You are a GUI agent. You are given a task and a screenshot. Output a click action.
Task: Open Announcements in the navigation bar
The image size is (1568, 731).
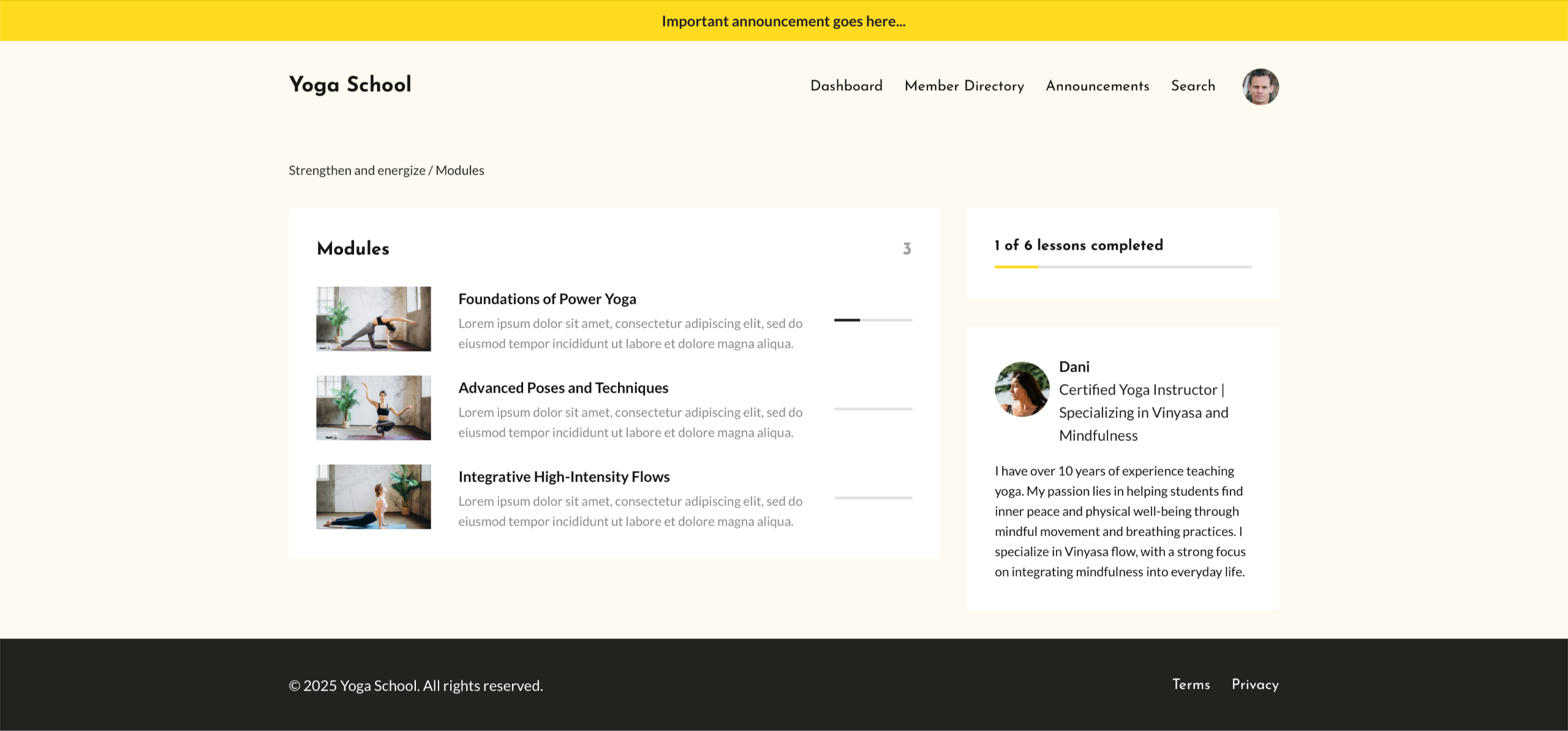point(1097,86)
